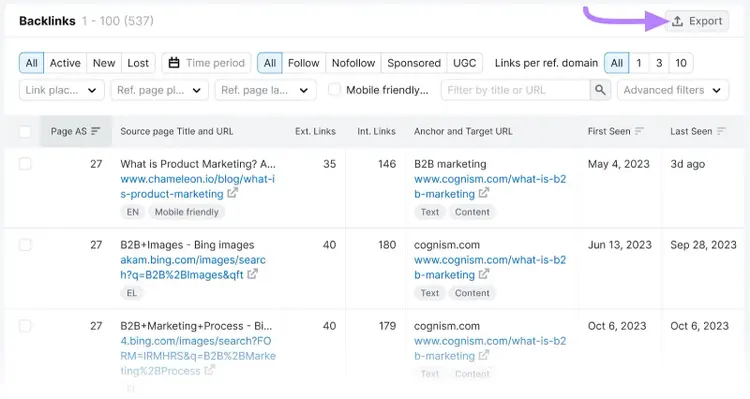Click the EL language tag
This screenshot has height=399, width=750.
pyautogui.click(x=132, y=293)
